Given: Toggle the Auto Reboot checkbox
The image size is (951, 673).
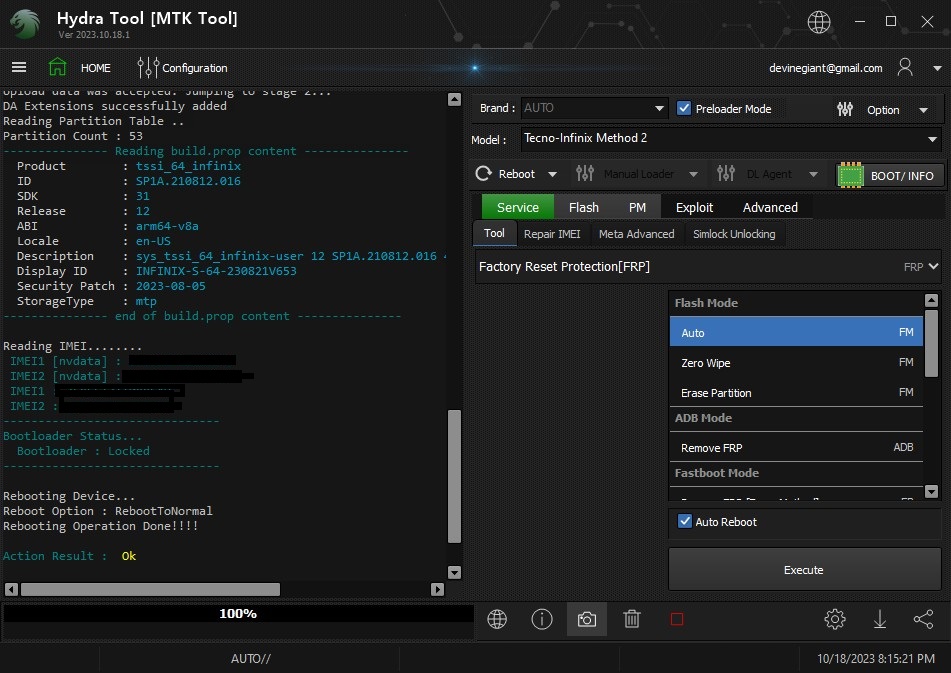Looking at the screenshot, I should click(x=684, y=521).
